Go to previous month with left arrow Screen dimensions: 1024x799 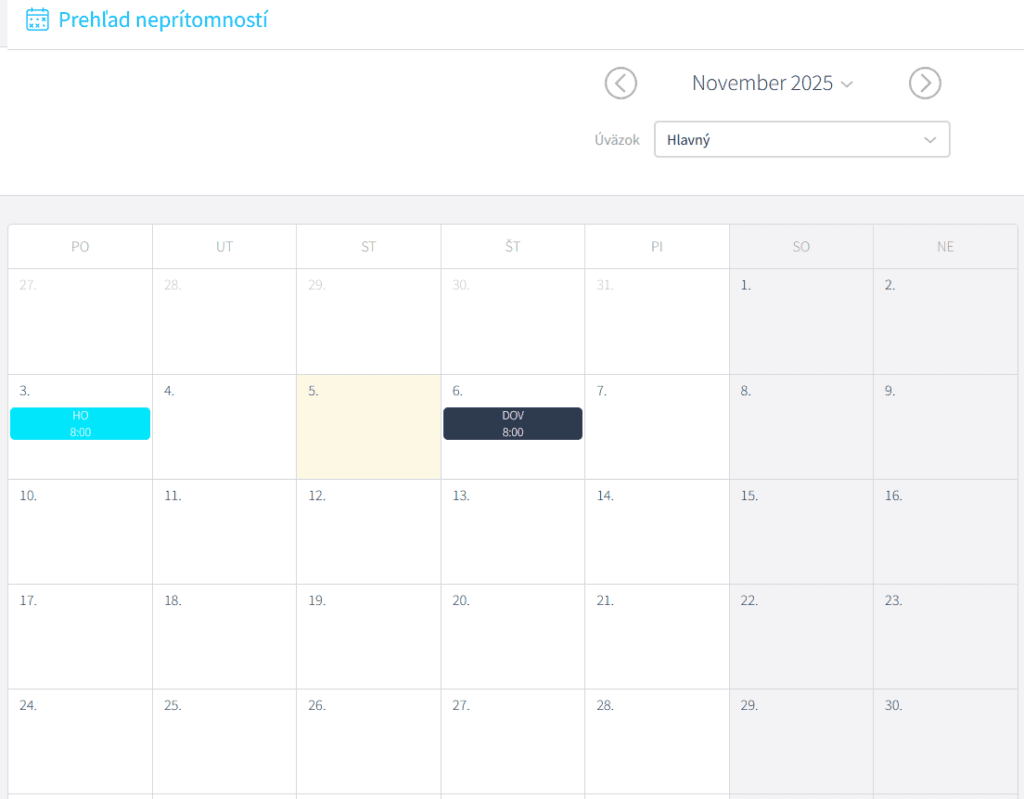tap(621, 83)
